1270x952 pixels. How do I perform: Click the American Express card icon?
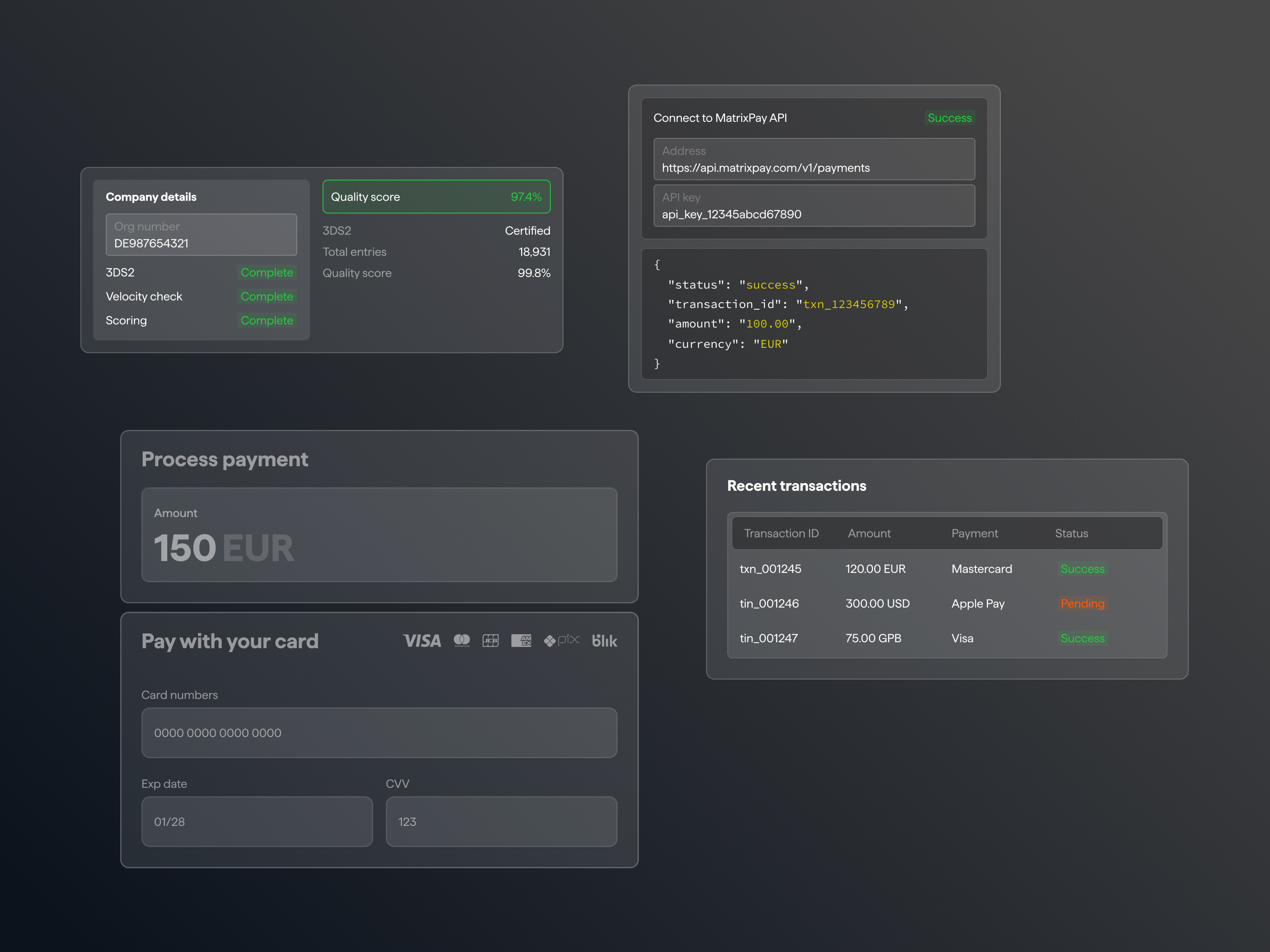click(521, 641)
